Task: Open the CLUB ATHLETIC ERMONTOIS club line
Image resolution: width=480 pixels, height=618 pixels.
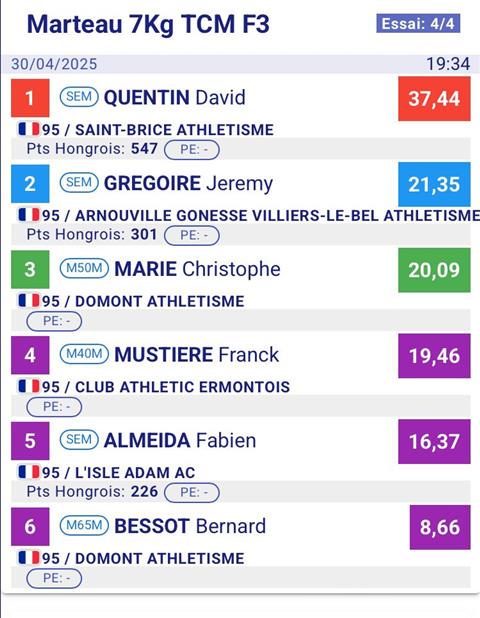Action: tap(154, 387)
